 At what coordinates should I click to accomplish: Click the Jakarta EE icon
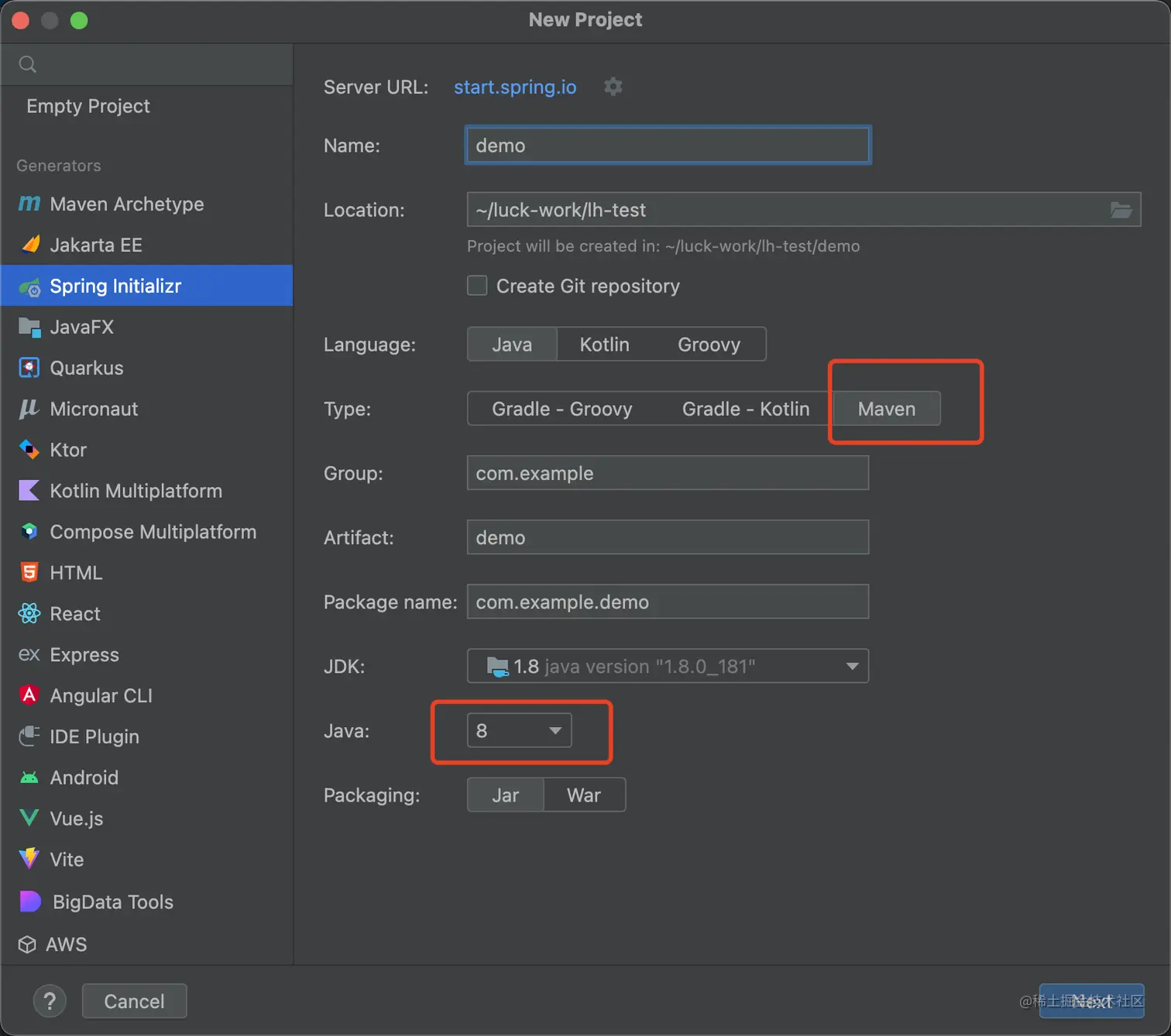click(29, 245)
